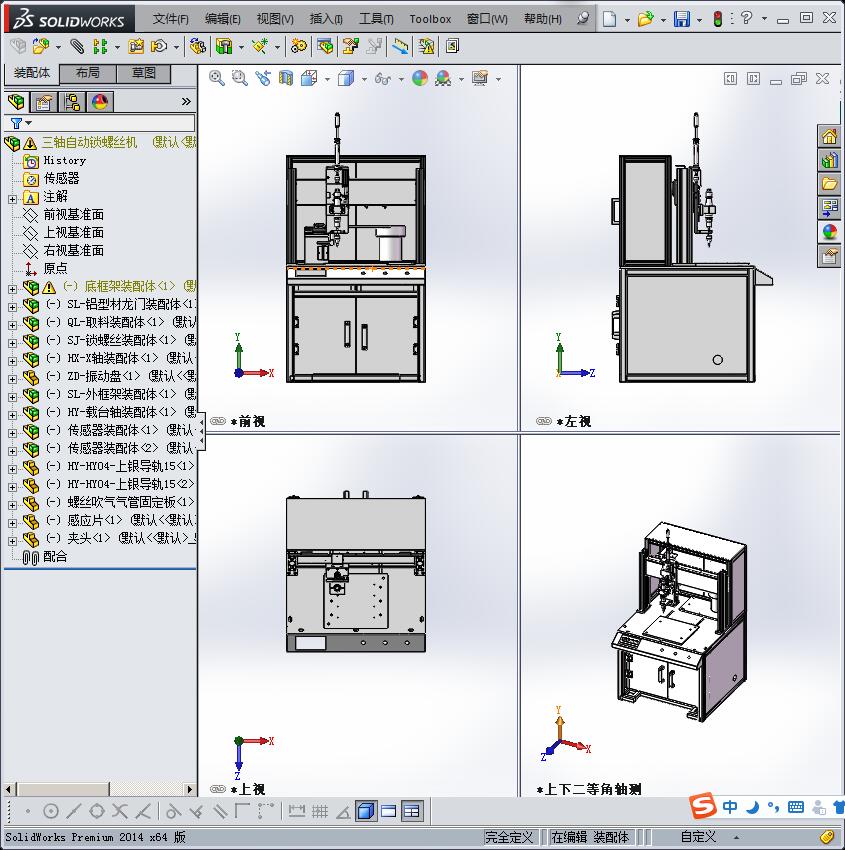845x850 pixels.
Task: Open the 文件(F) menu
Action: 170,19
